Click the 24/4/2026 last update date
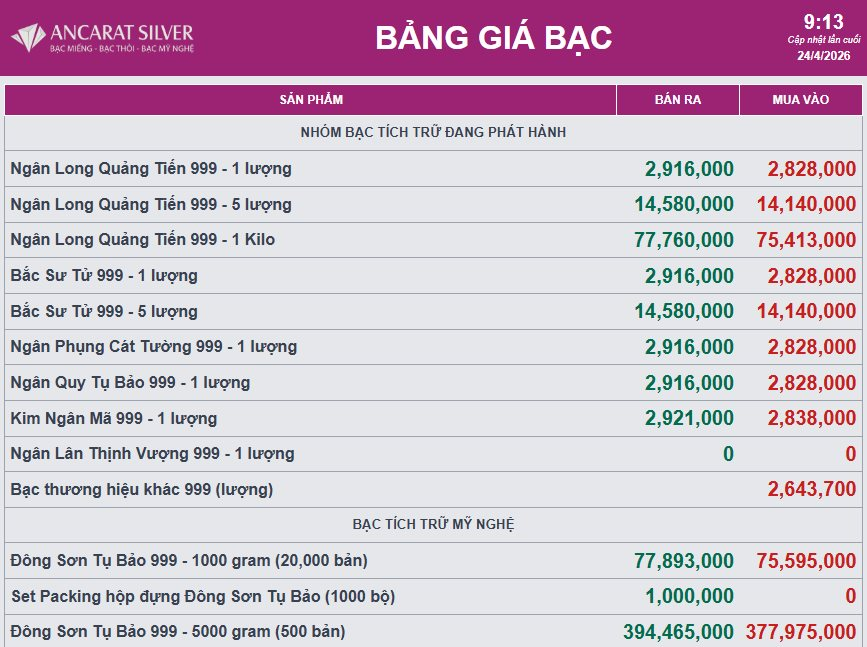The height and width of the screenshot is (647, 867). pyautogui.click(x=823, y=56)
